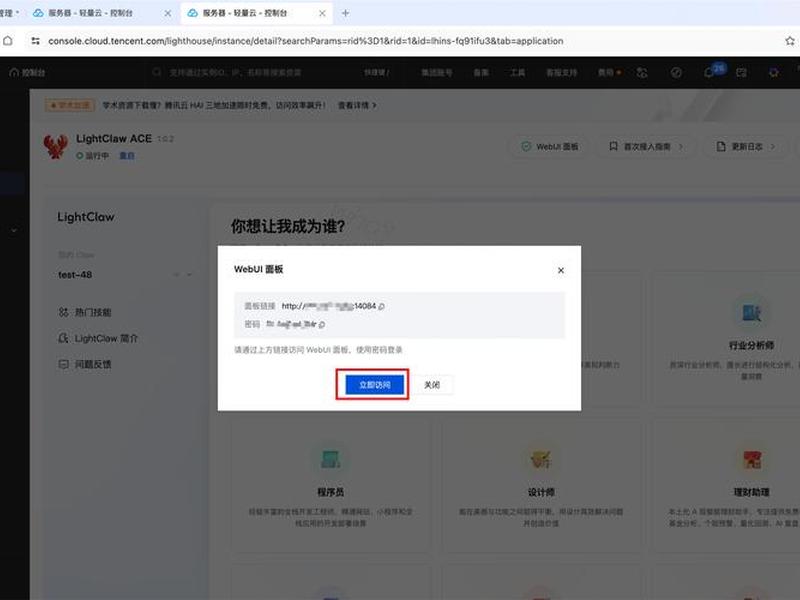Image resolution: width=800 pixels, height=600 pixels.
Task: Copy the password using its copy icon
Action: click(x=322, y=324)
